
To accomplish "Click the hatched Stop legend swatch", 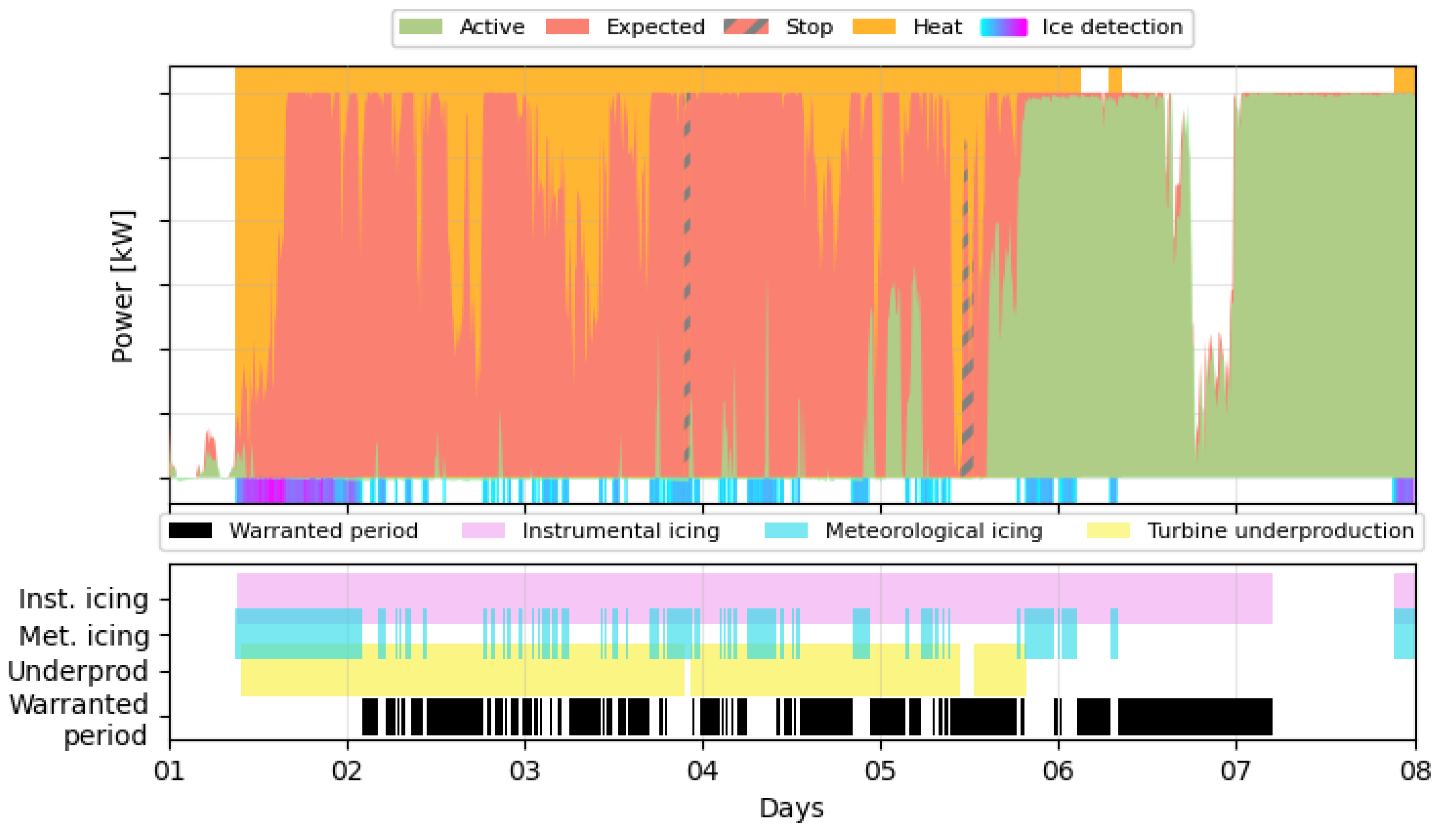I will pyautogui.click(x=746, y=27).
